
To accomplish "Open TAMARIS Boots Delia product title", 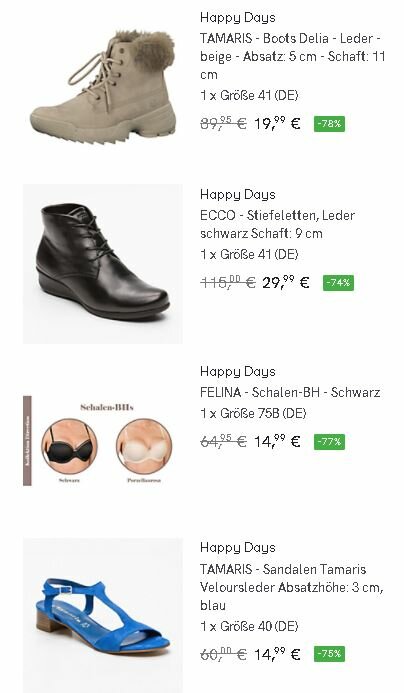I will pyautogui.click(x=293, y=57).
